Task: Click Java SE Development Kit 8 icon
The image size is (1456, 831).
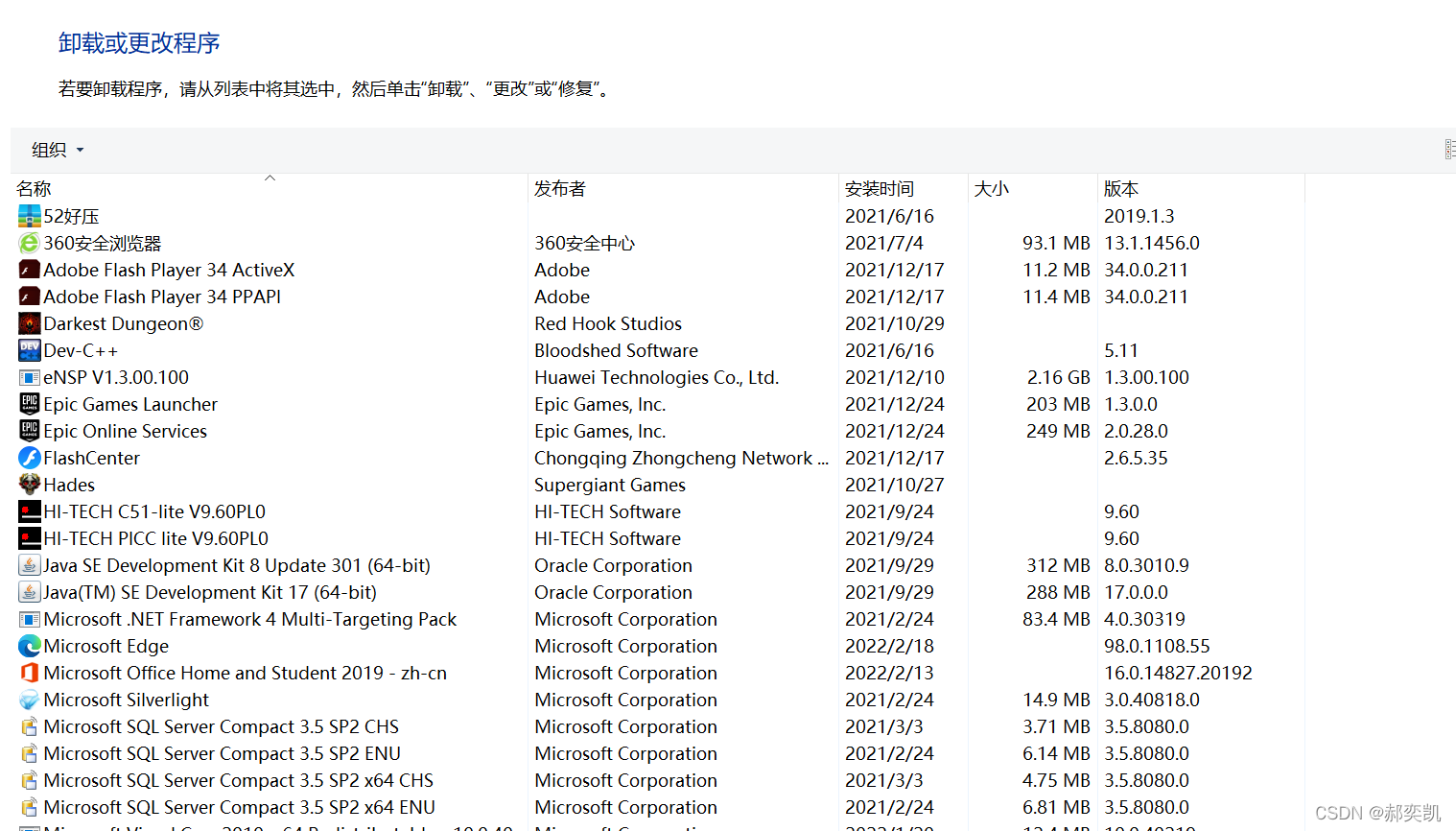Action: [x=30, y=565]
